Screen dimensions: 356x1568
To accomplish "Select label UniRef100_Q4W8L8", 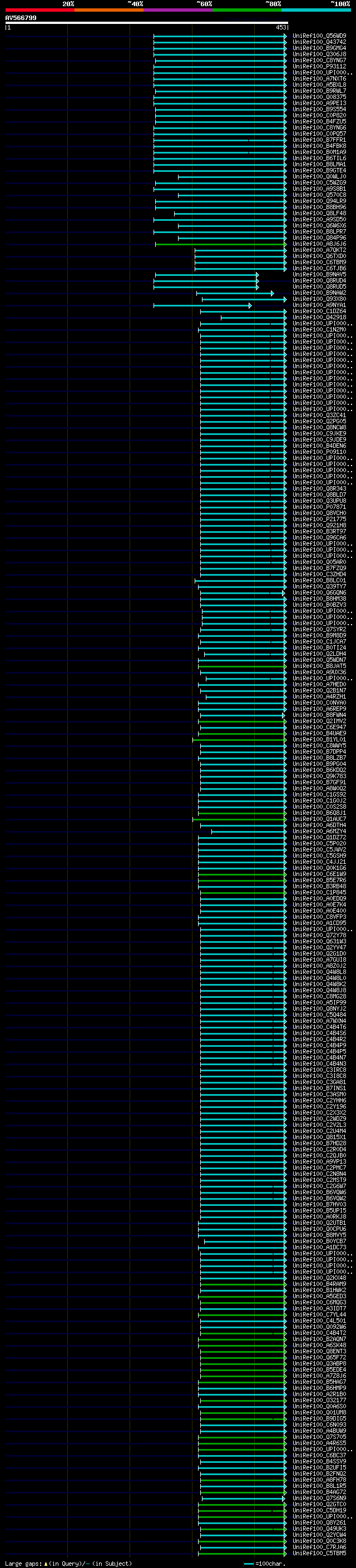I will 319,972.
